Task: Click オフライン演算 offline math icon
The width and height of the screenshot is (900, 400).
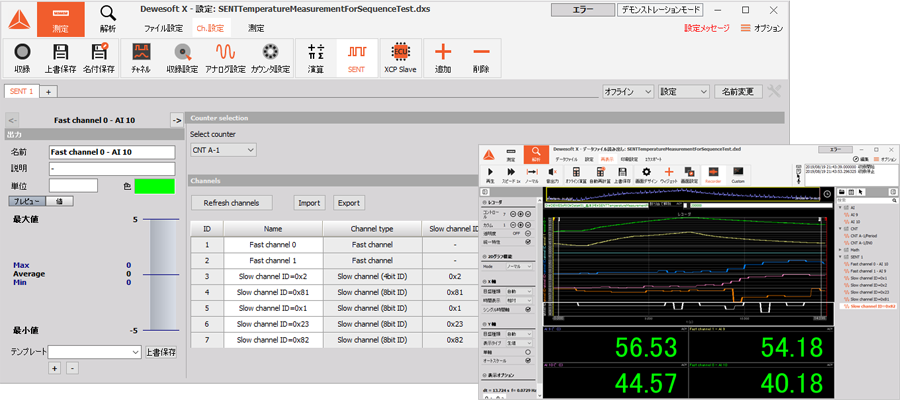Action: point(576,174)
